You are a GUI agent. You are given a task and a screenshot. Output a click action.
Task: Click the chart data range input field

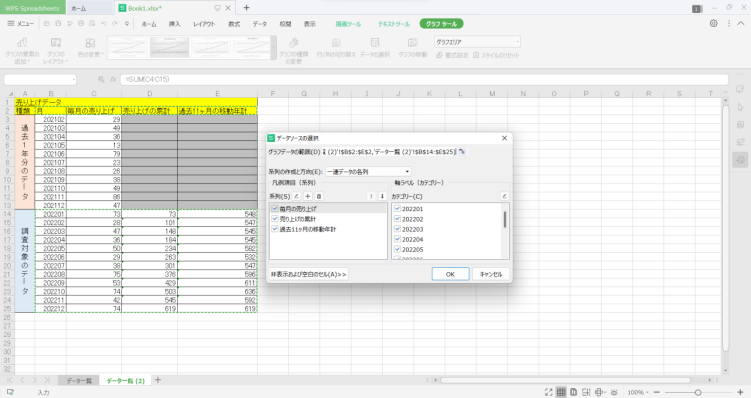(390, 152)
